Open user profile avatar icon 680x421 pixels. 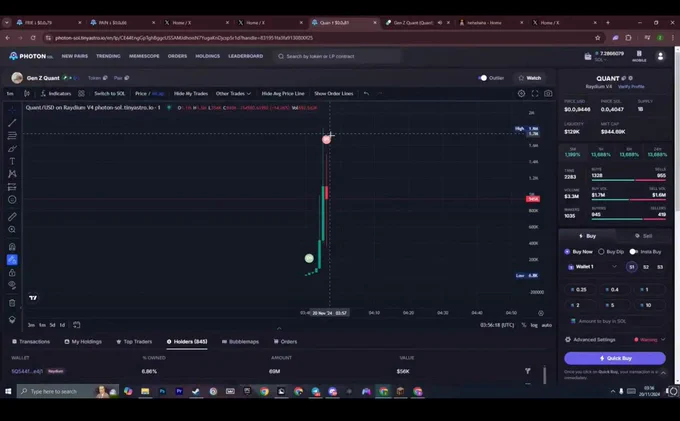point(660,56)
